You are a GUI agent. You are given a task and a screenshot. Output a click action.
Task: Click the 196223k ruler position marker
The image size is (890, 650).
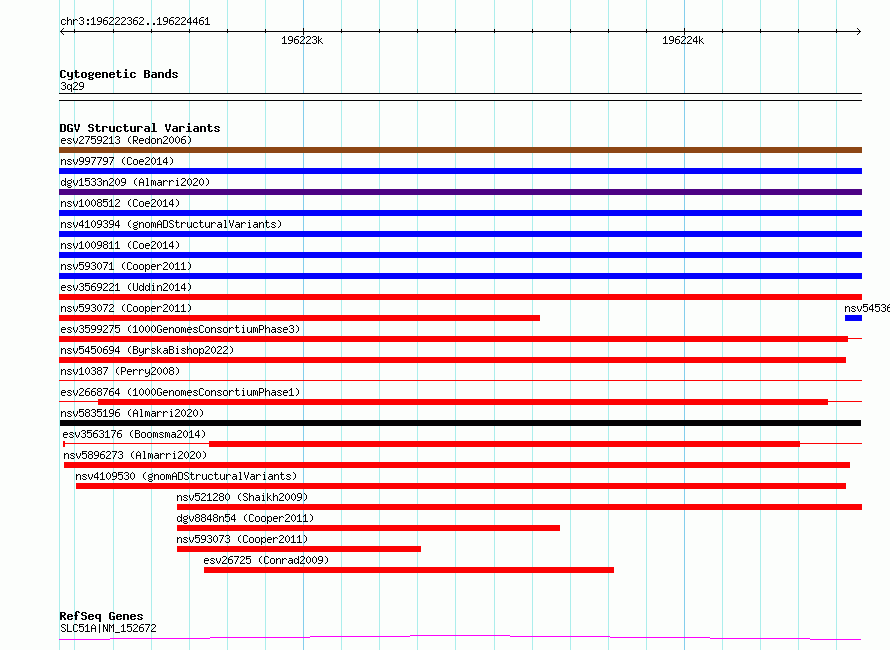(302, 40)
